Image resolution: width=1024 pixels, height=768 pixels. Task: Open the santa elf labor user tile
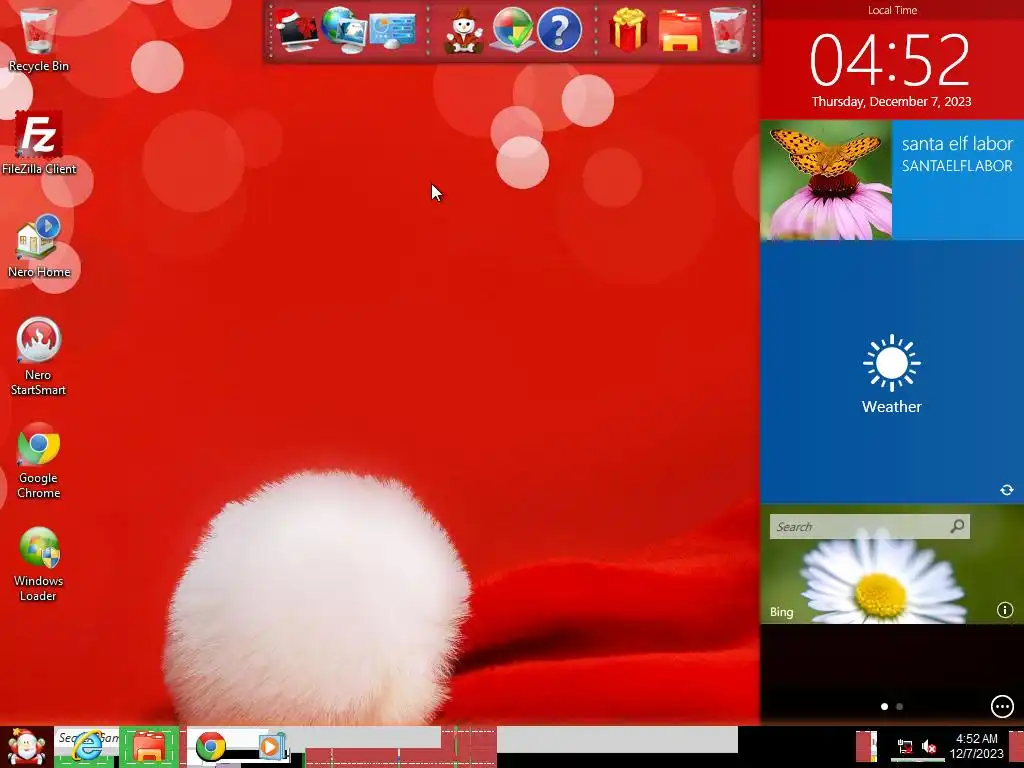pos(957,180)
